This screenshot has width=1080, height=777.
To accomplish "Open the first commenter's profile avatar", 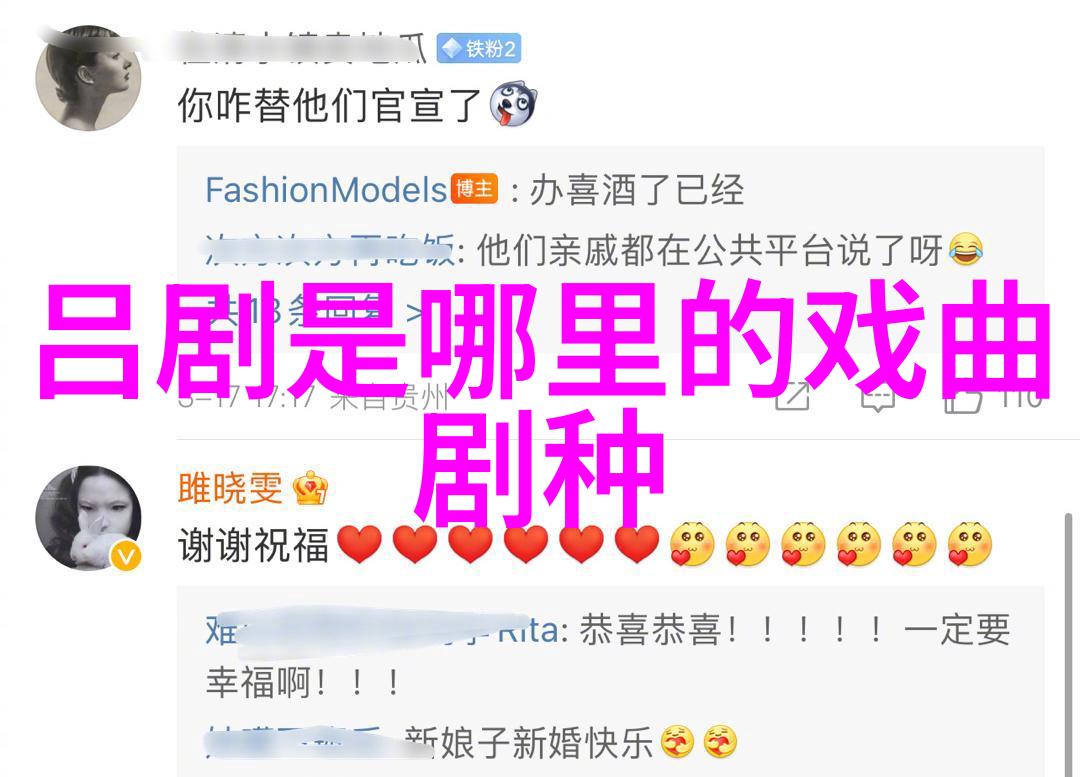I will coord(87,78).
